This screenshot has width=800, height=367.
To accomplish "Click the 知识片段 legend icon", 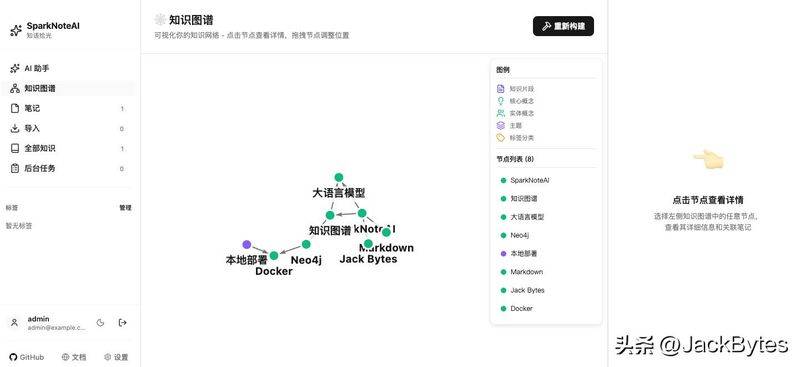I will 501,89.
